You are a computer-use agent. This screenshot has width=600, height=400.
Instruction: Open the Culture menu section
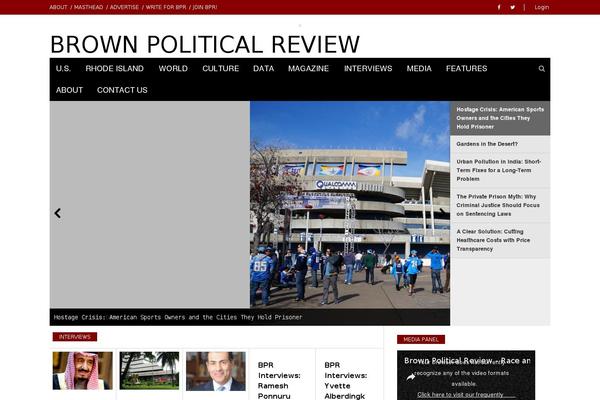click(220, 69)
